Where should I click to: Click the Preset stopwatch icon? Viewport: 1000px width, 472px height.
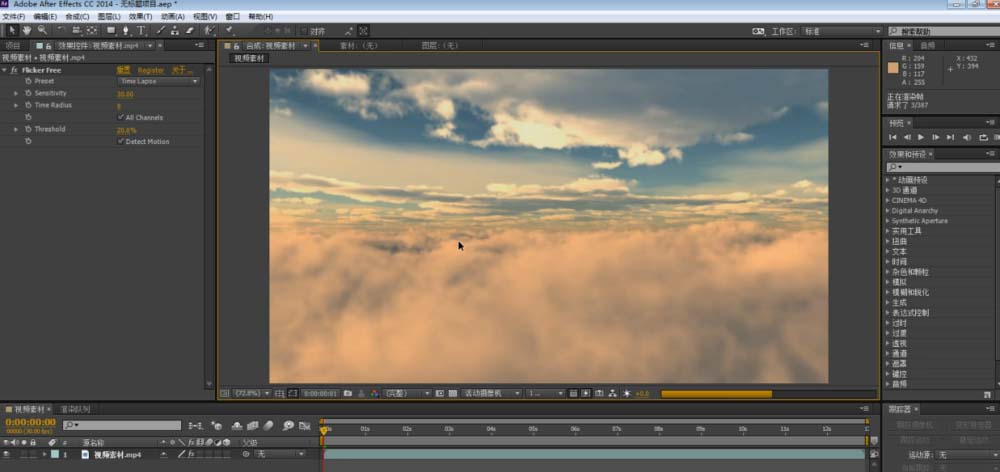(28, 82)
